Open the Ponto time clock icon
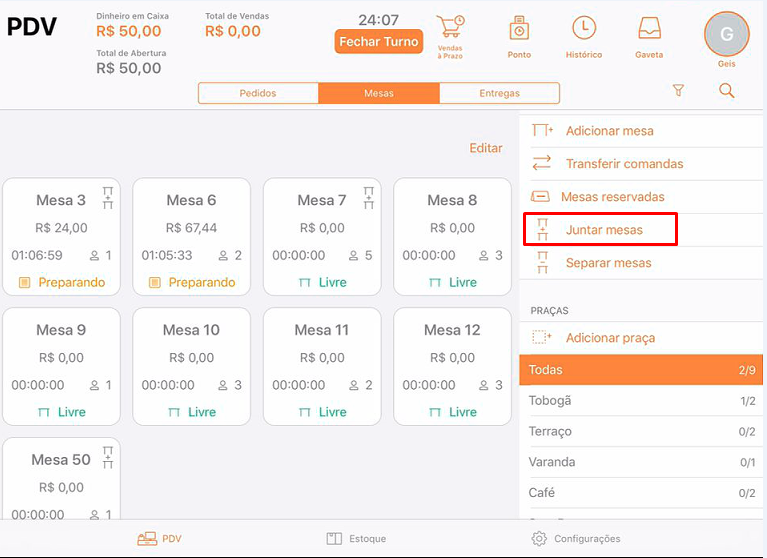The image size is (767, 558). (x=519, y=28)
